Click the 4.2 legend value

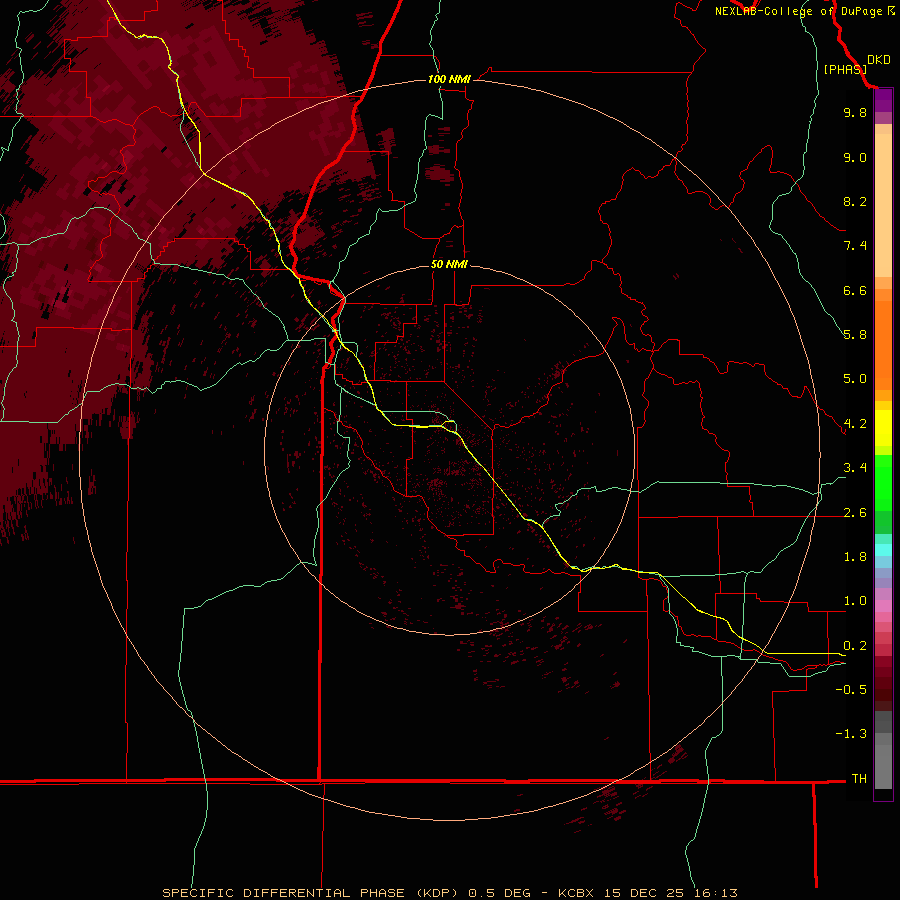pyautogui.click(x=855, y=424)
